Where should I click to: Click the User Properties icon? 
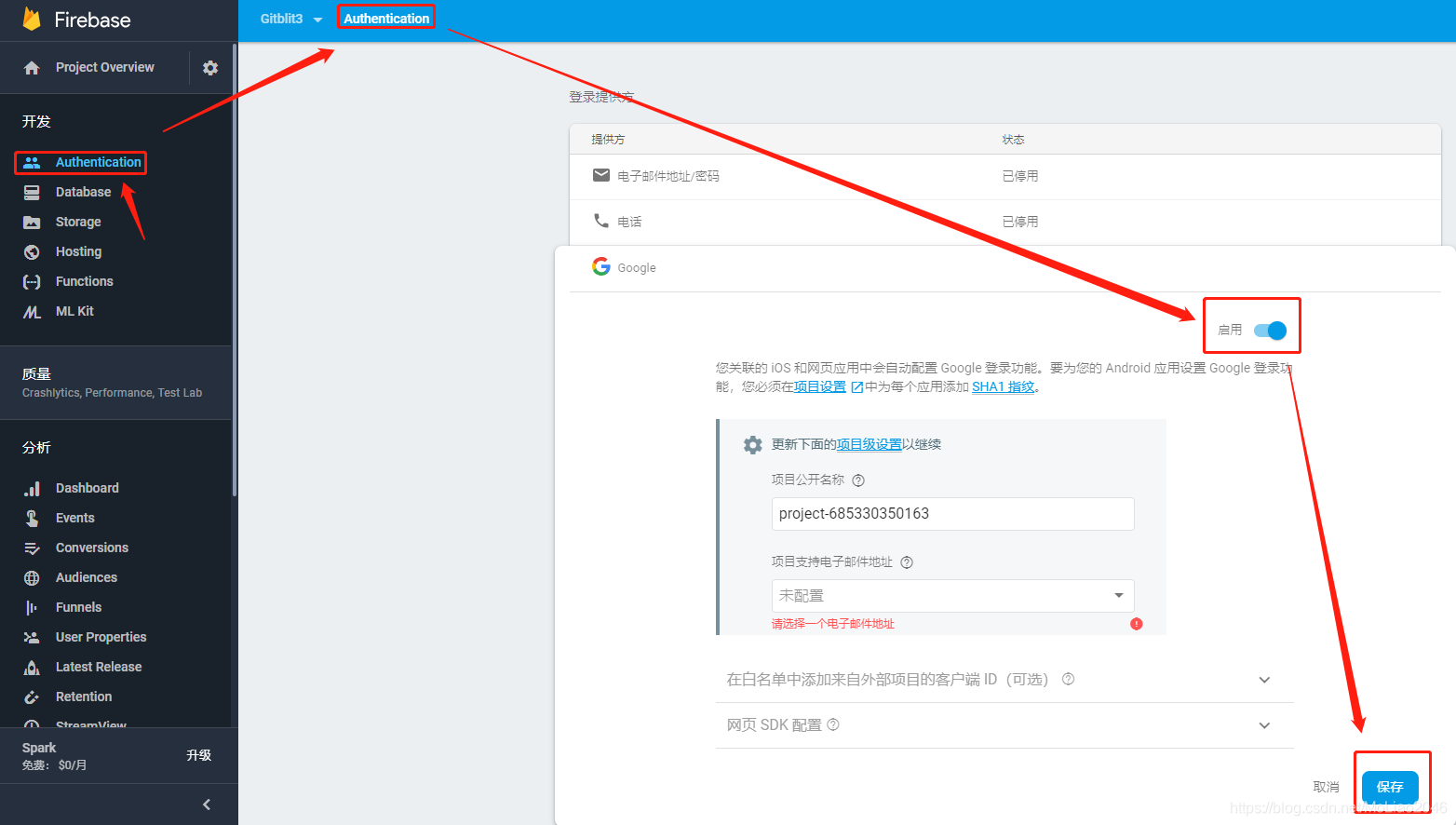[32, 637]
